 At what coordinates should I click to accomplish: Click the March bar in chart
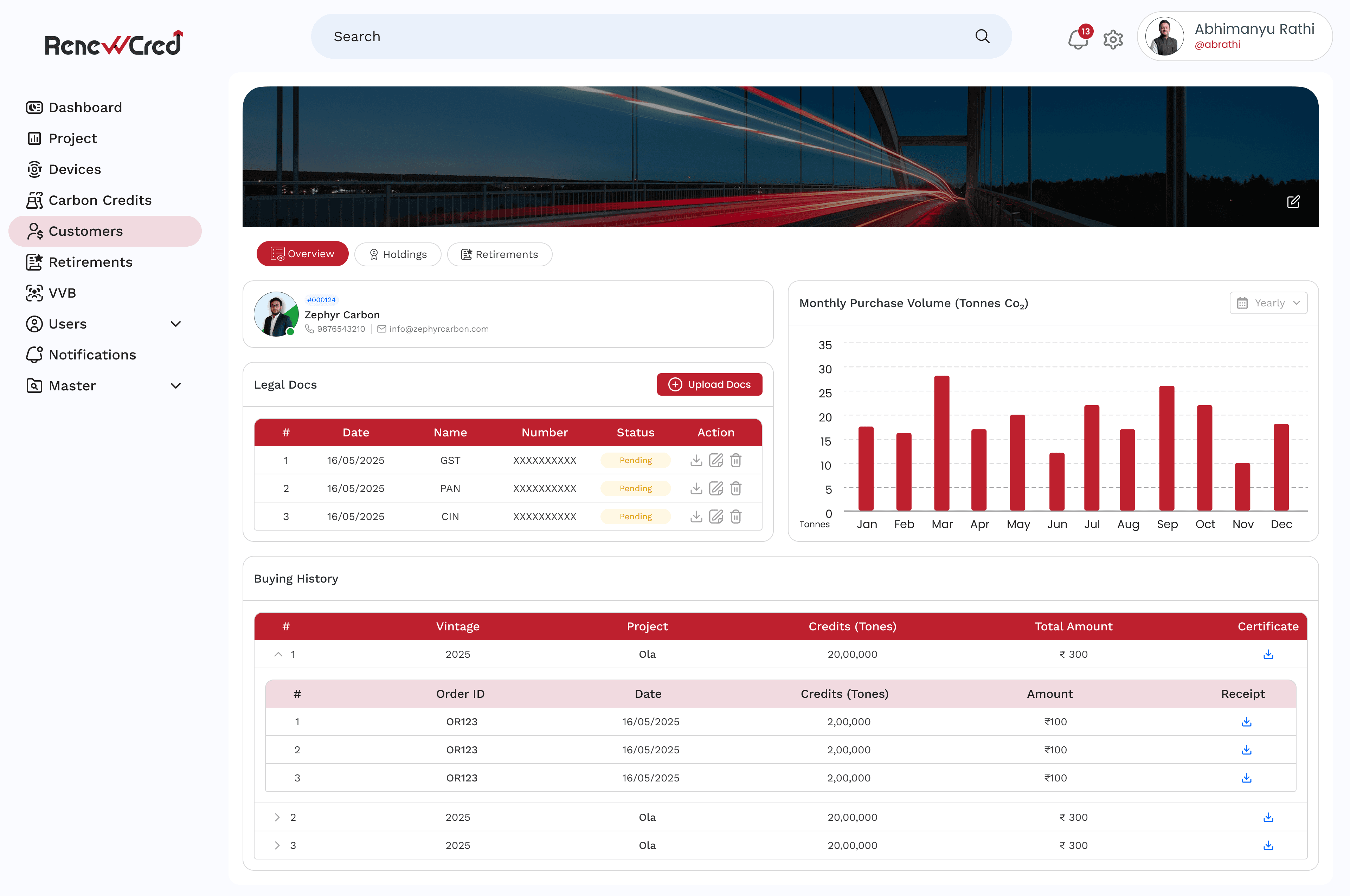click(x=941, y=443)
